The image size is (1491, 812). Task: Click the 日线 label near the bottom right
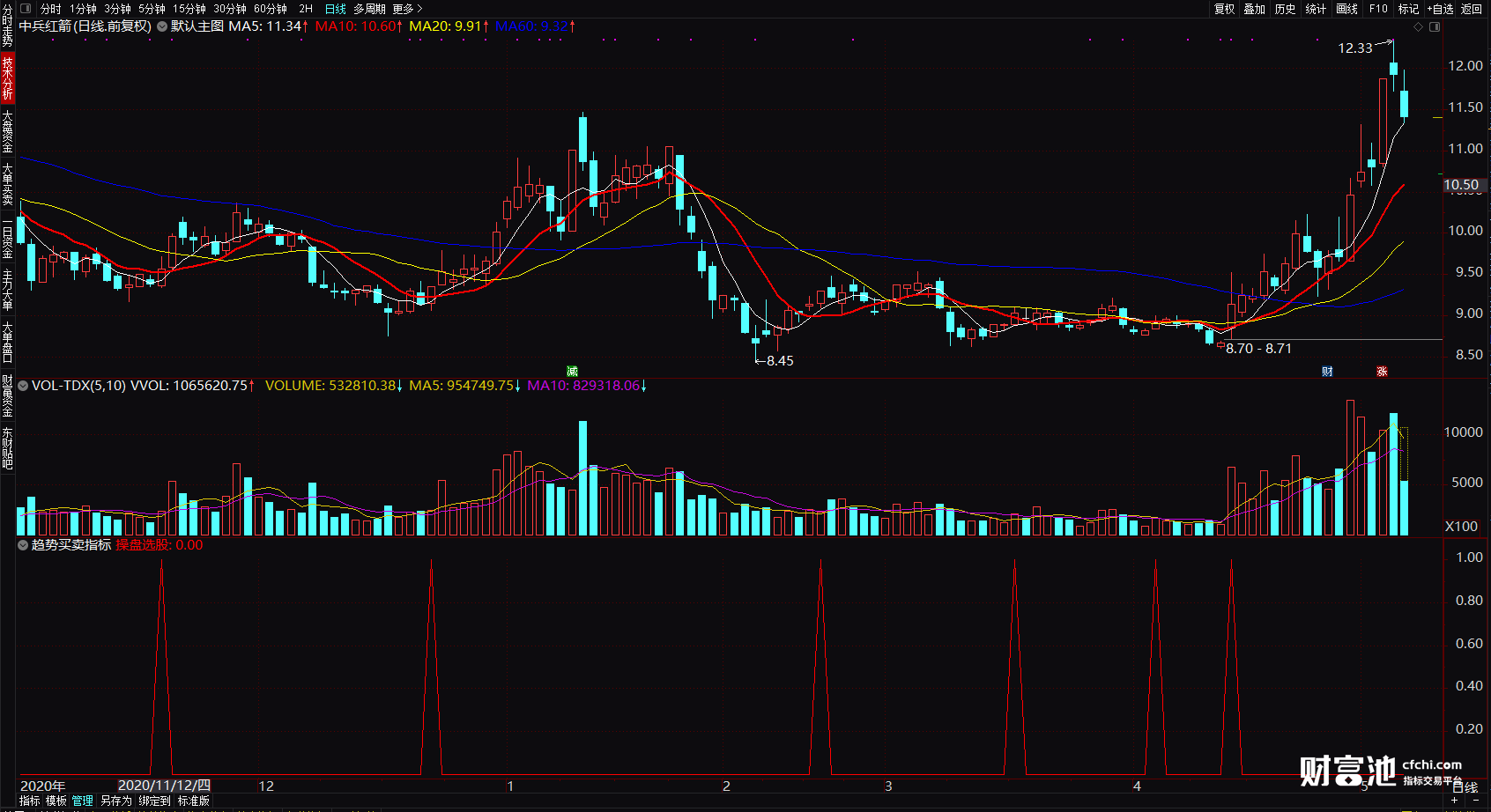pos(1465,787)
